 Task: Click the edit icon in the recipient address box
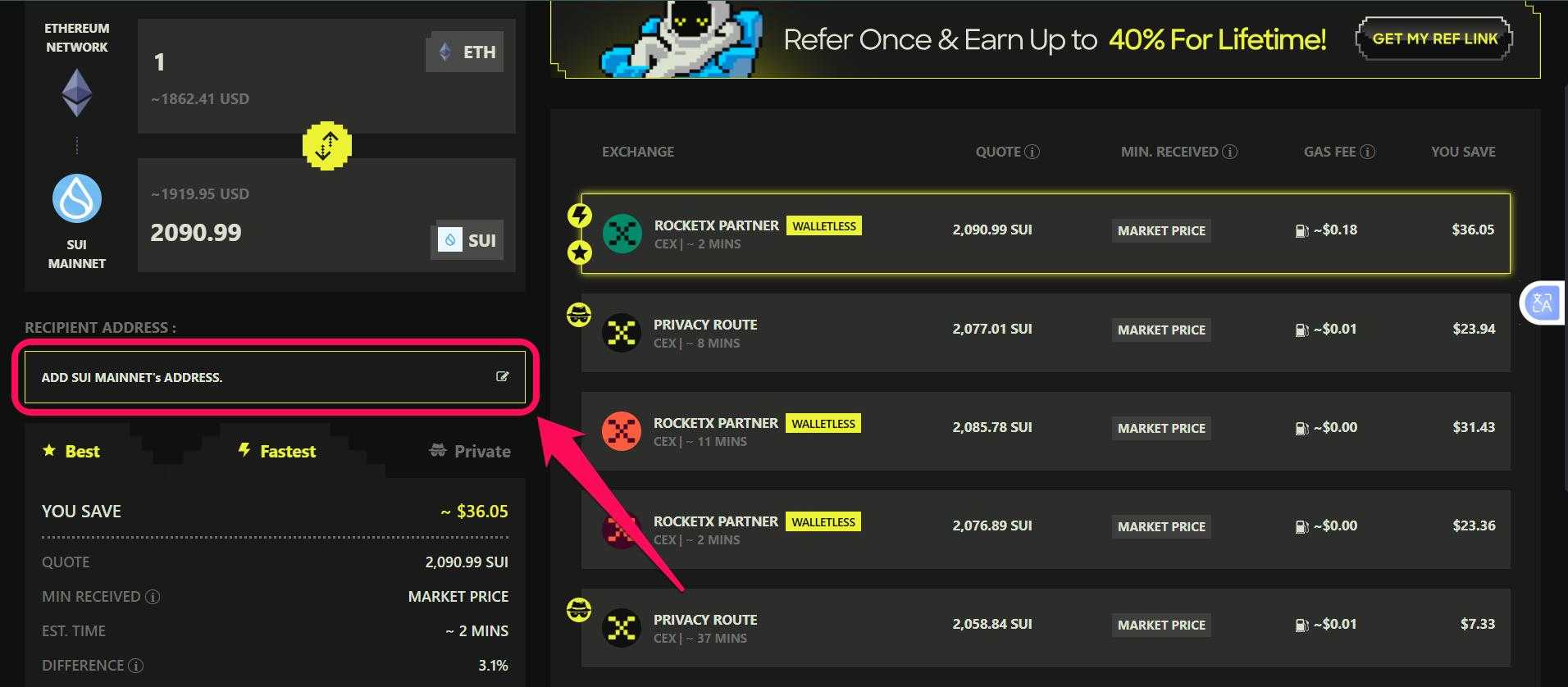coord(502,376)
